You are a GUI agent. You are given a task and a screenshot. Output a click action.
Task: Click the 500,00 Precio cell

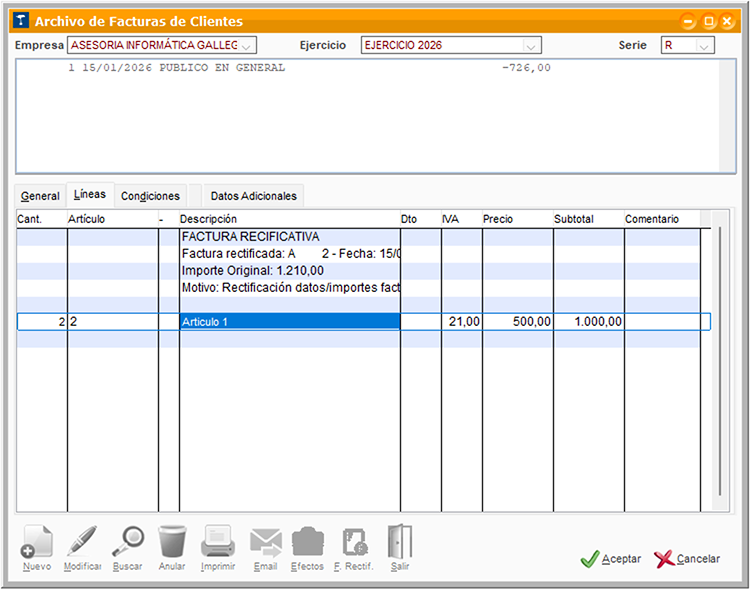click(518, 322)
